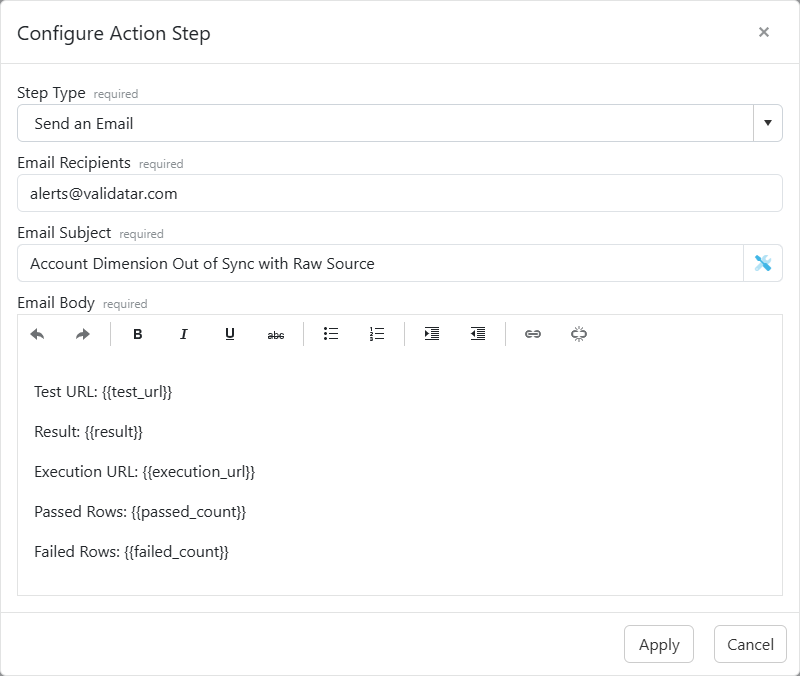This screenshot has width=800, height=676.
Task: Apply strikethrough formatting in the editor
Action: click(x=276, y=334)
